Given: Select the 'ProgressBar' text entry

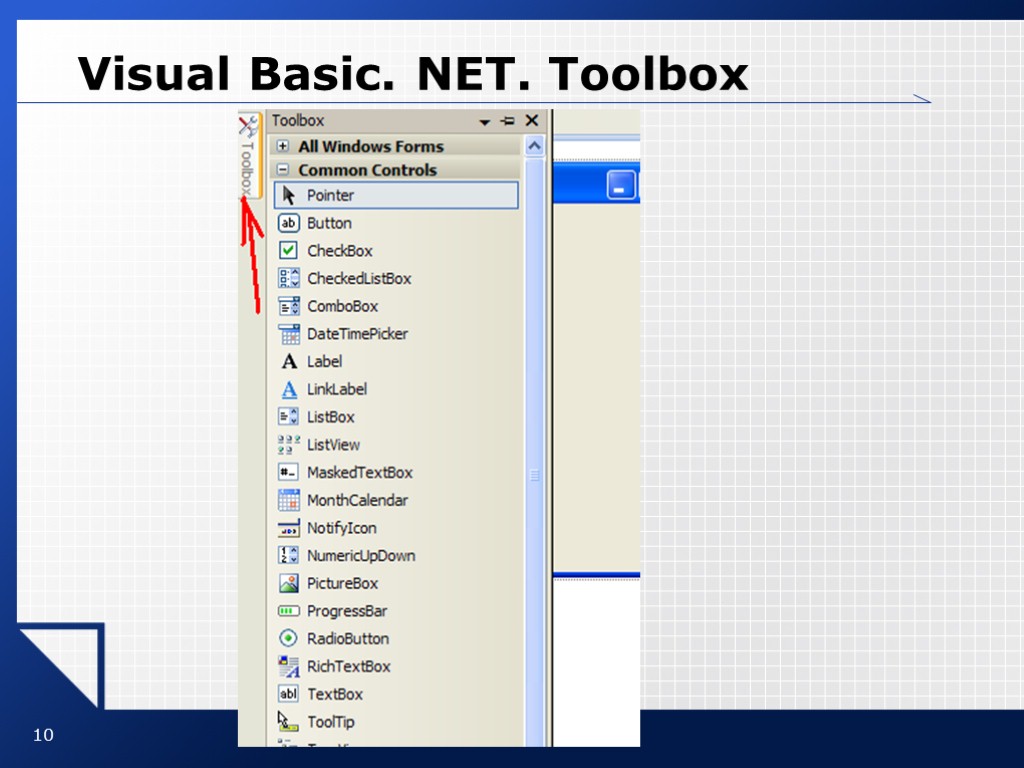Looking at the screenshot, I should pos(347,611).
